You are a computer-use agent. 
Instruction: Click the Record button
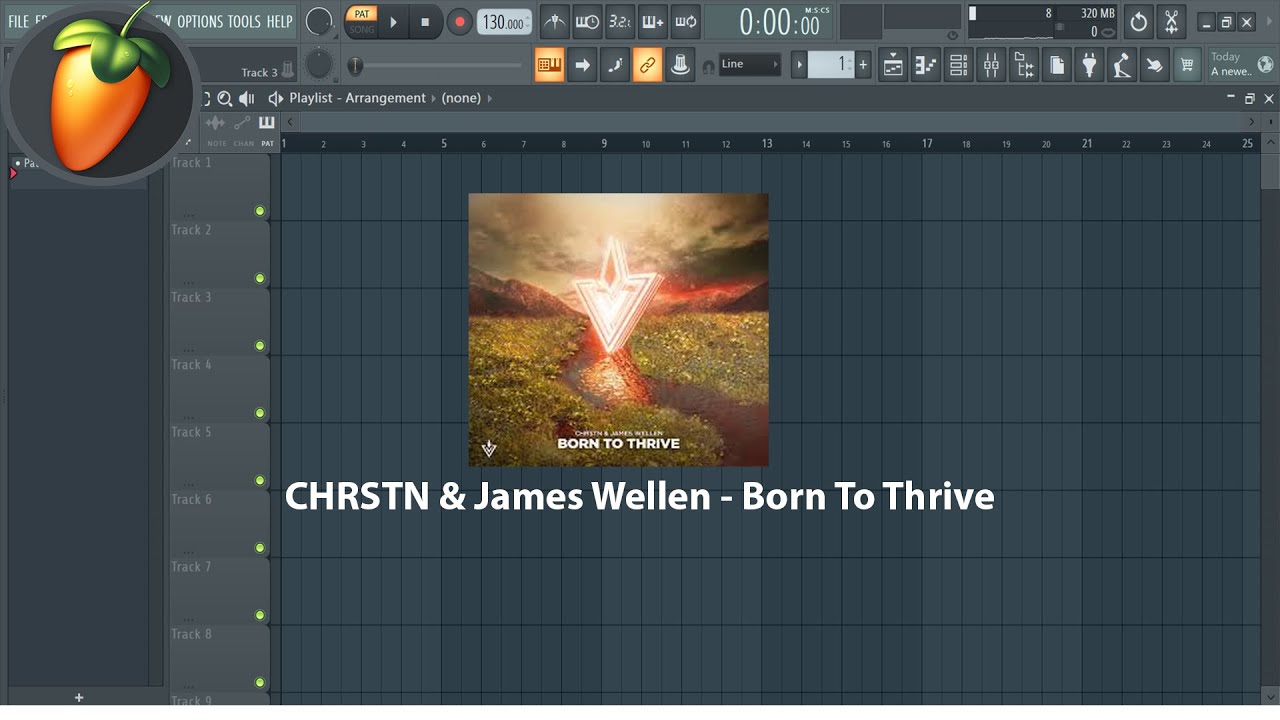click(459, 22)
